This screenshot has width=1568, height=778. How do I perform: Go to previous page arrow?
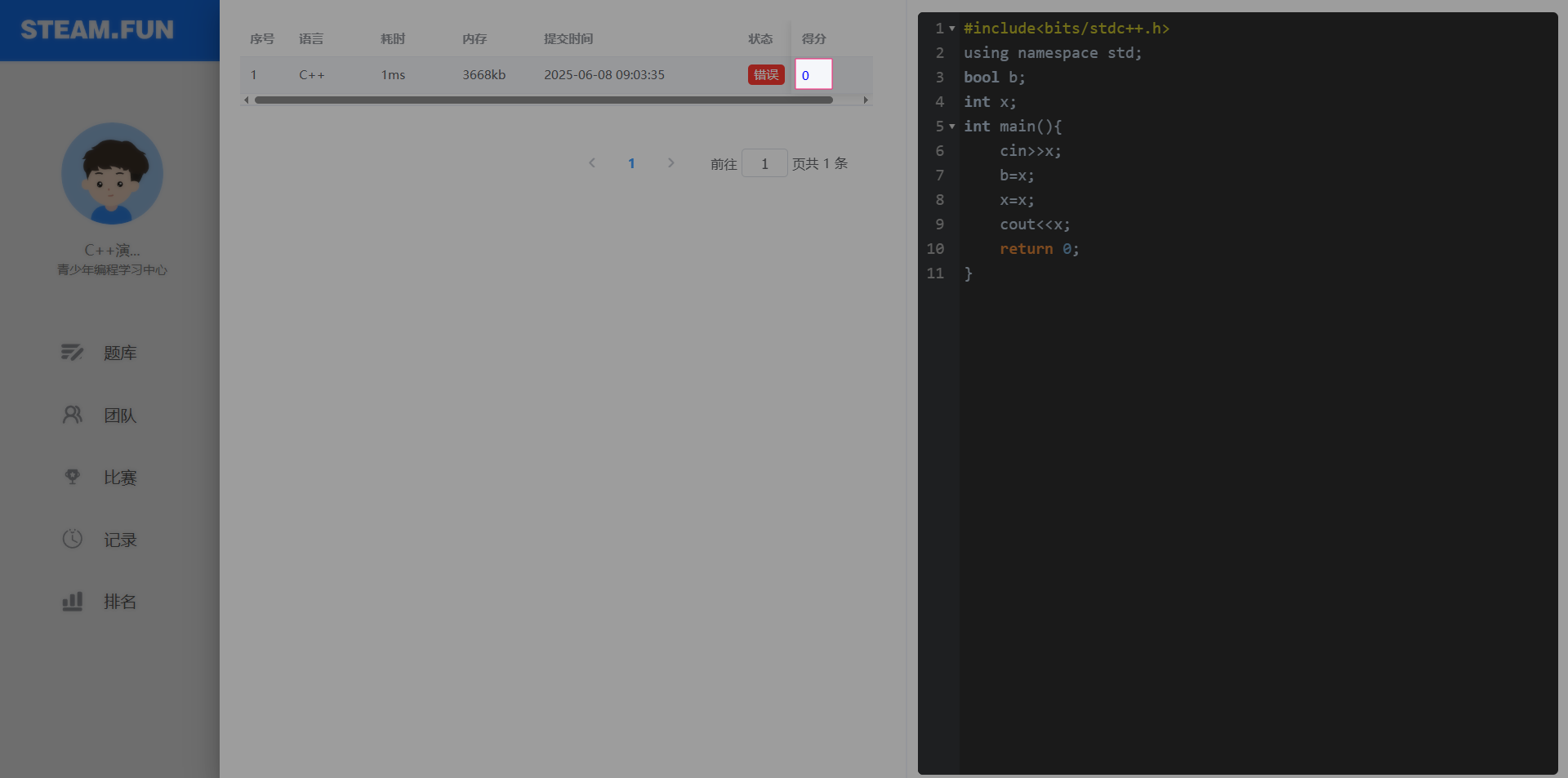tap(592, 163)
